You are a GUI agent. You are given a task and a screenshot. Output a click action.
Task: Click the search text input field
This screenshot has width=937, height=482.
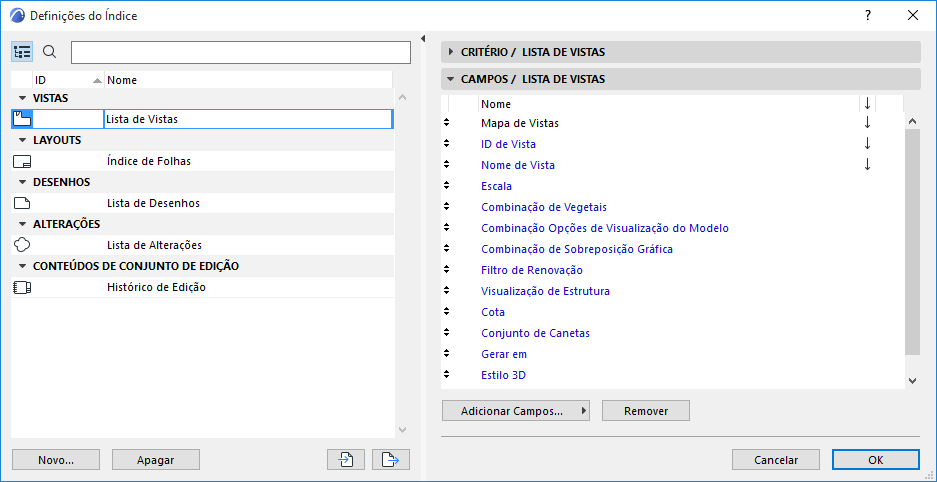tap(240, 52)
